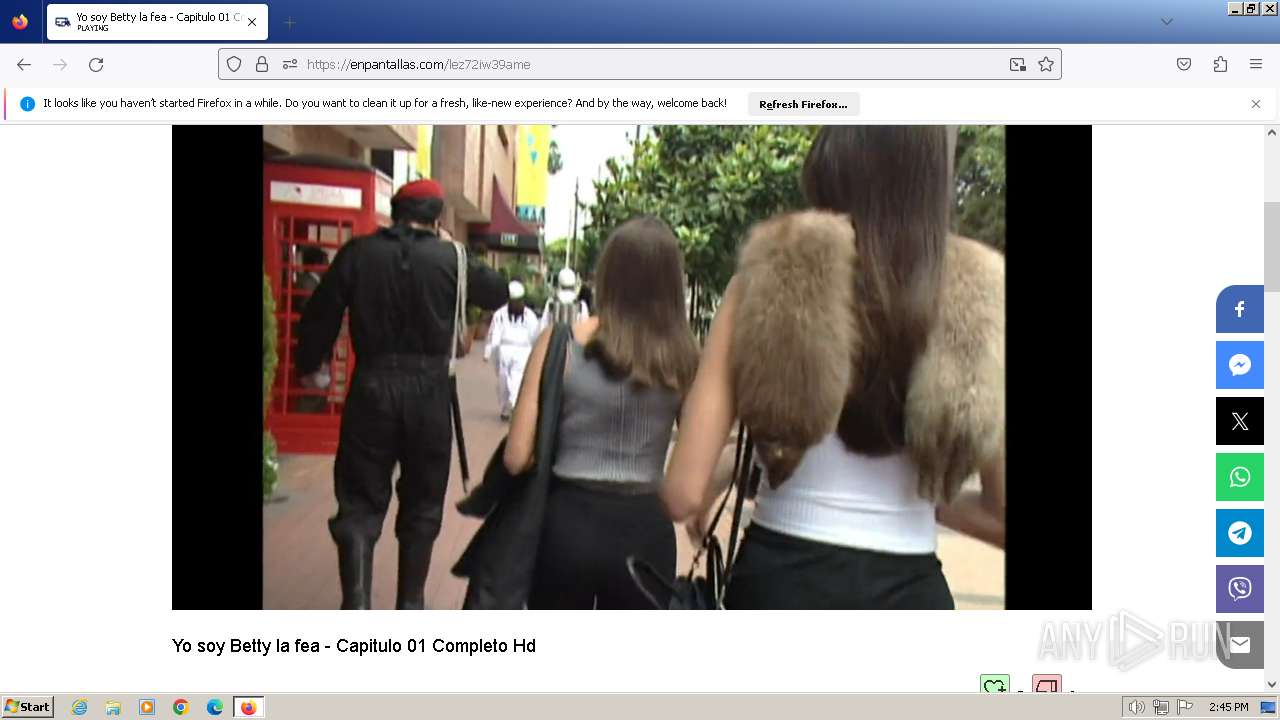
Task: Open network status tray icon
Action: 1161,707
